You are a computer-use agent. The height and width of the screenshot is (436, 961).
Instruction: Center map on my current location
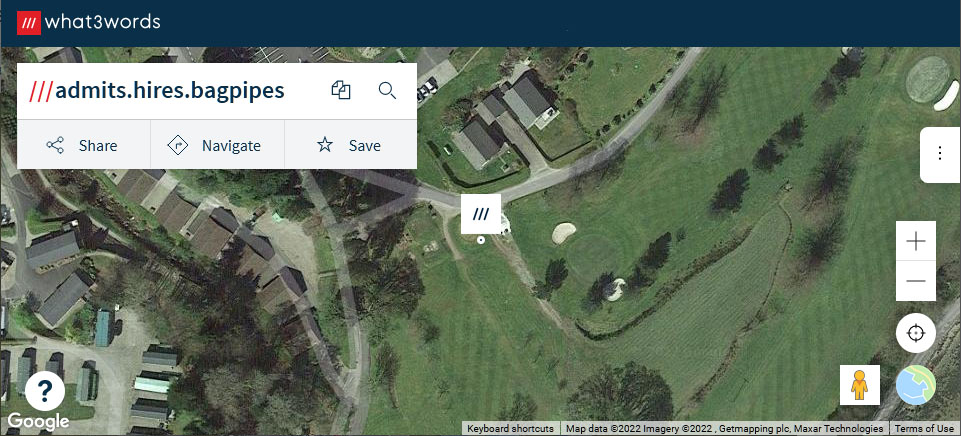tap(916, 333)
